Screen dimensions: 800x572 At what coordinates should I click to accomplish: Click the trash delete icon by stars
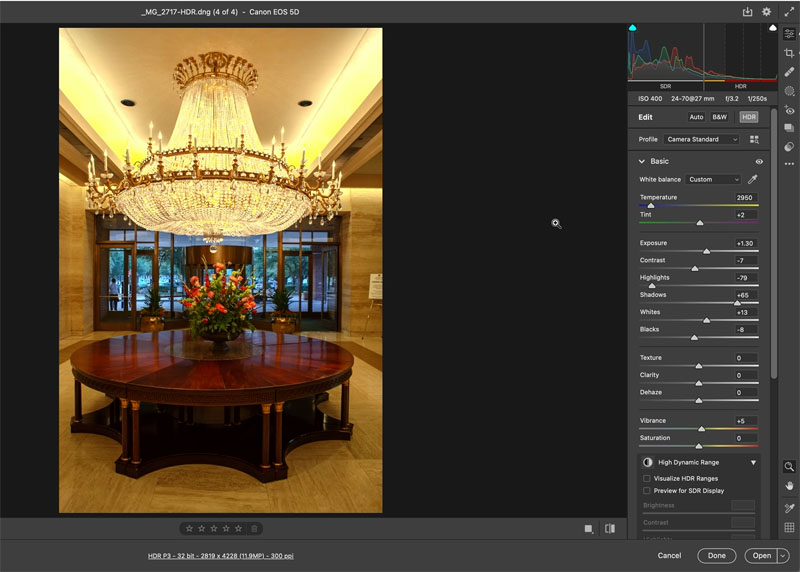pos(254,529)
